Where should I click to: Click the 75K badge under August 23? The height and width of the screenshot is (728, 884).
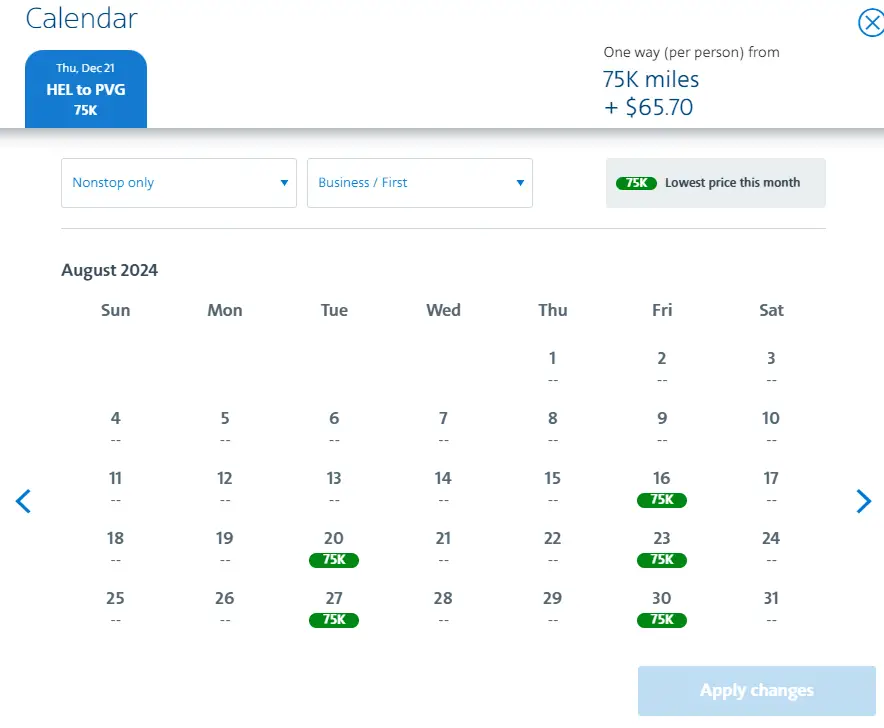point(662,560)
